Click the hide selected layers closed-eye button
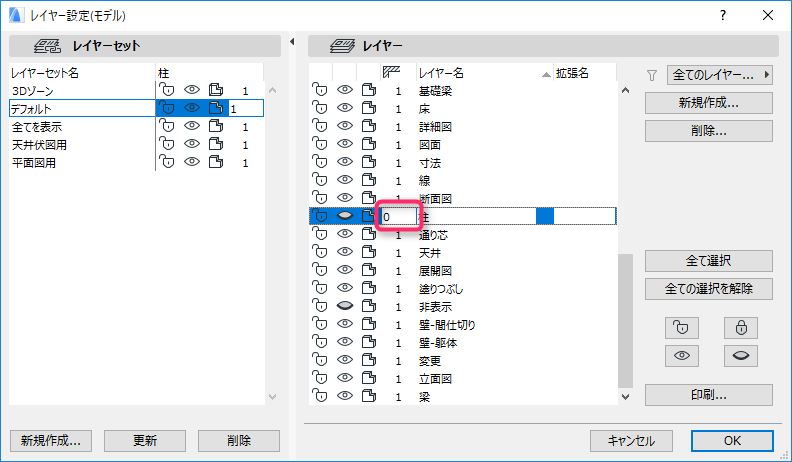The width and height of the screenshot is (792, 462). tap(740, 355)
